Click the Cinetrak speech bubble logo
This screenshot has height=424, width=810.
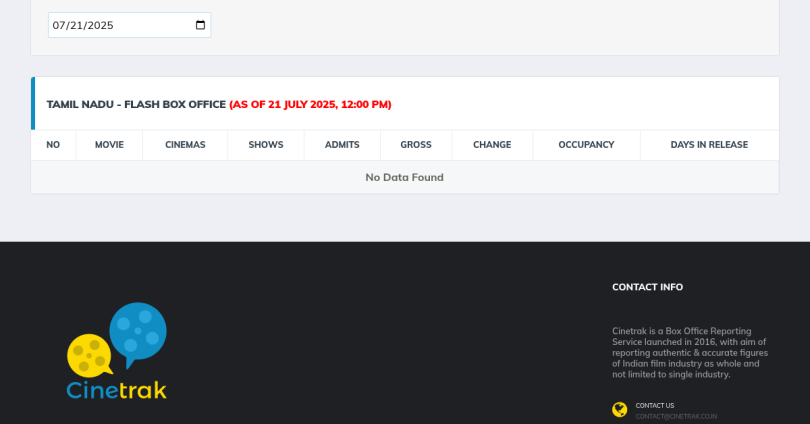click(x=117, y=338)
